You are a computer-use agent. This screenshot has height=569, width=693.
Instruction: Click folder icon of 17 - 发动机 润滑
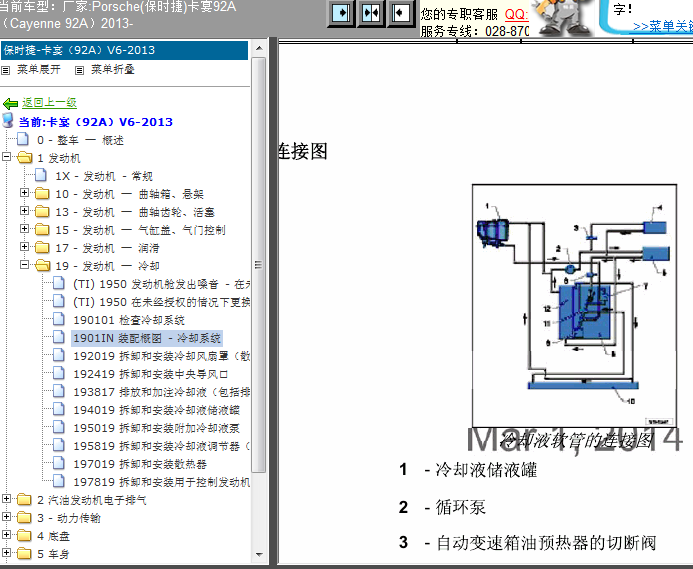[x=42, y=248]
